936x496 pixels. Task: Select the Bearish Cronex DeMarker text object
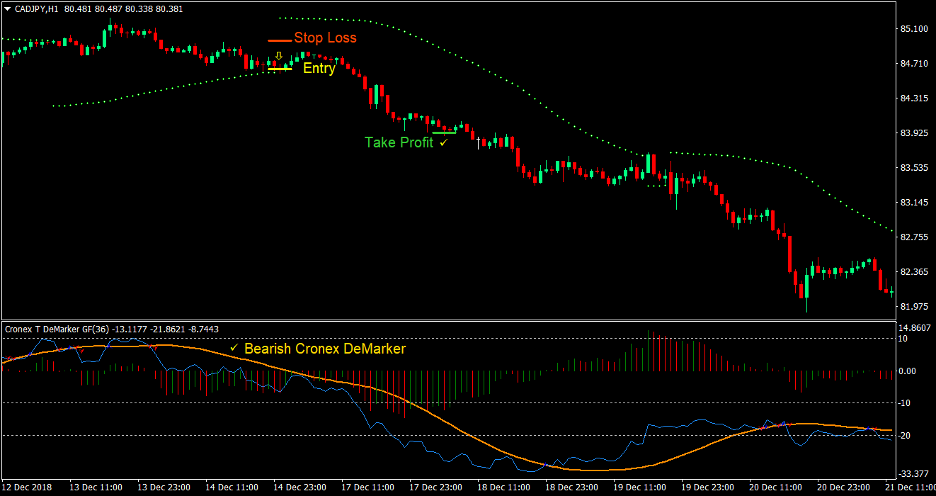coord(325,349)
